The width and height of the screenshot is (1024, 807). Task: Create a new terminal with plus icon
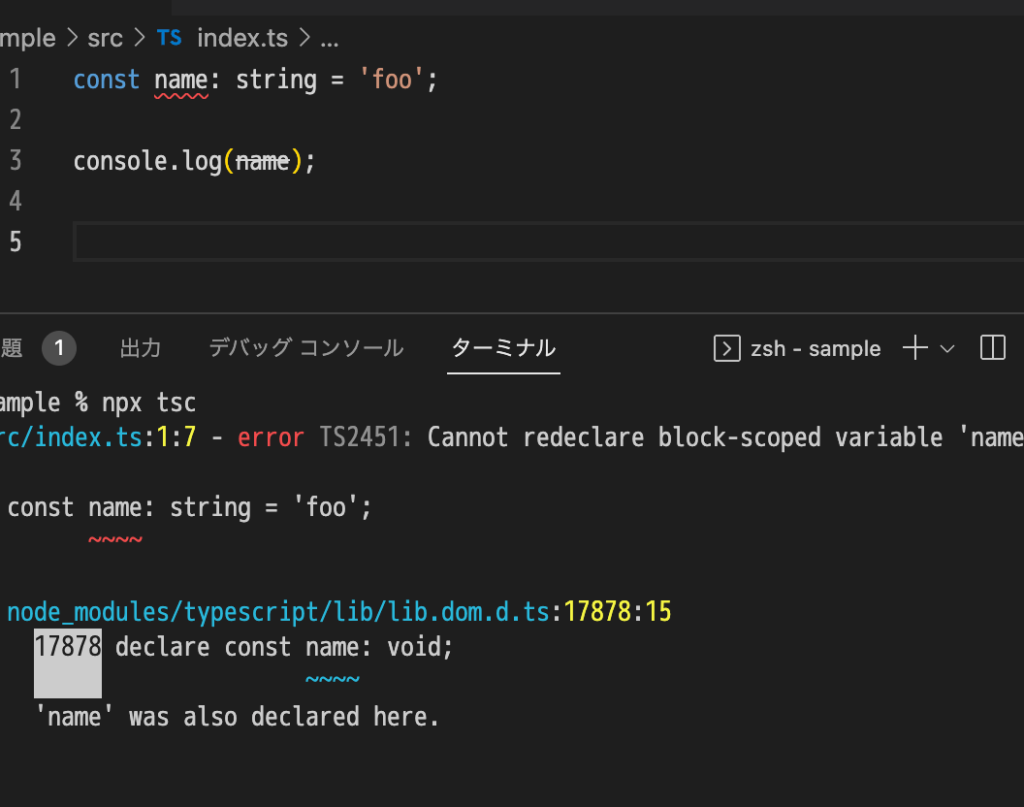[x=915, y=347]
